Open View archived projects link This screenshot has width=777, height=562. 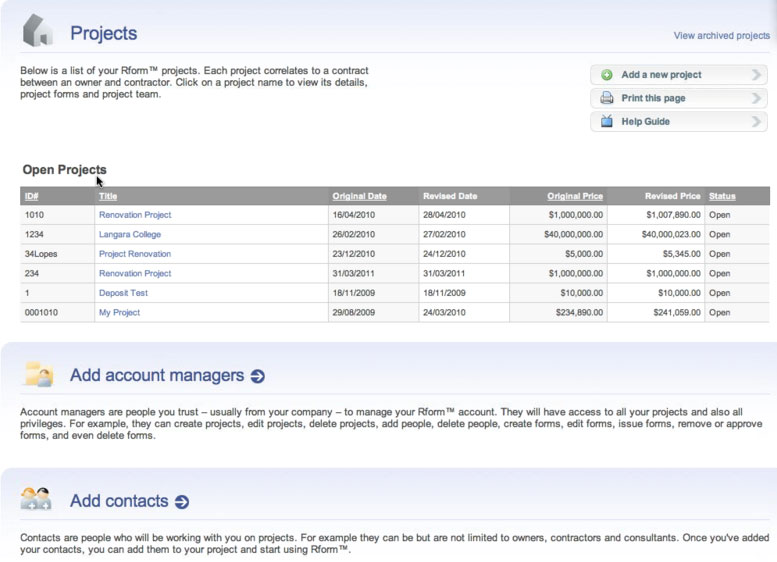pyautogui.click(x=722, y=36)
